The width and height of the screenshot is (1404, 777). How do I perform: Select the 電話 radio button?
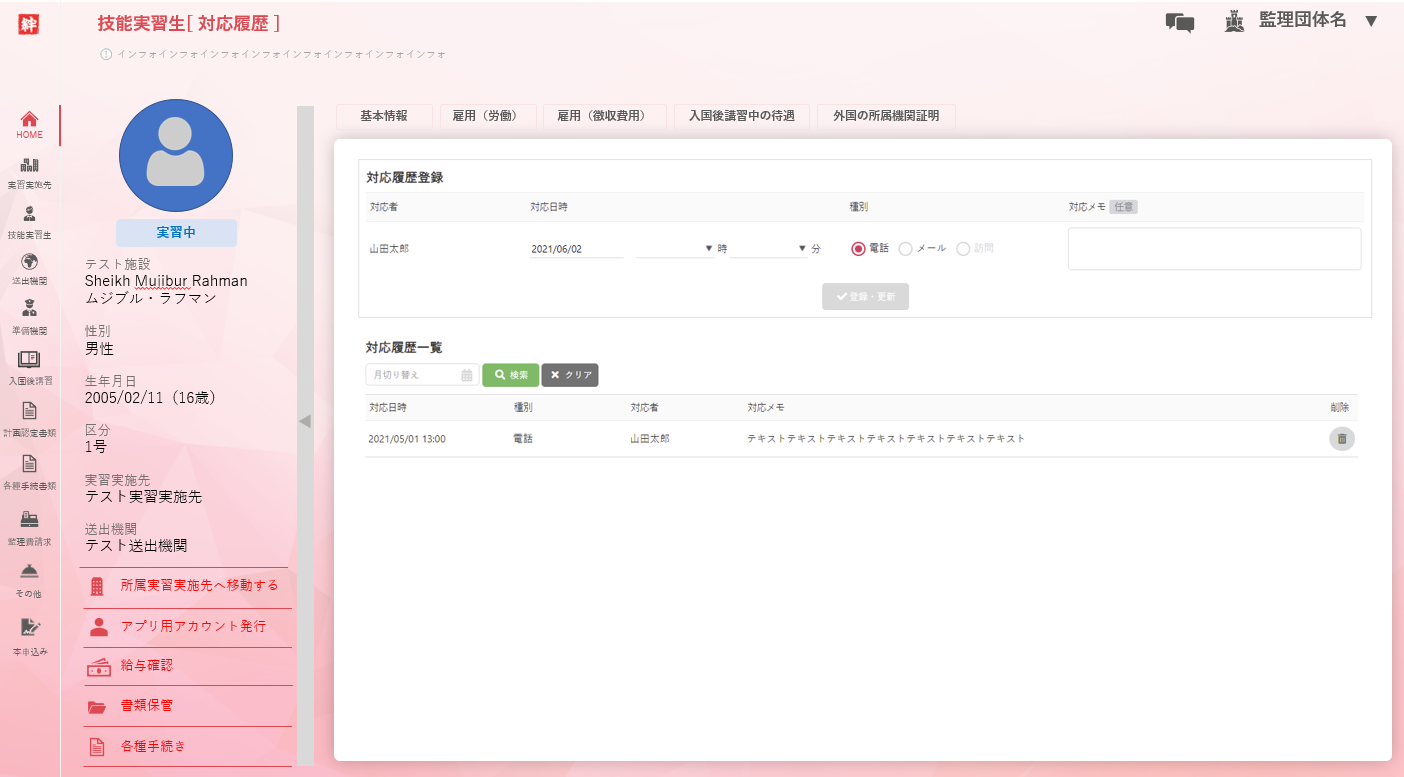(x=858, y=249)
